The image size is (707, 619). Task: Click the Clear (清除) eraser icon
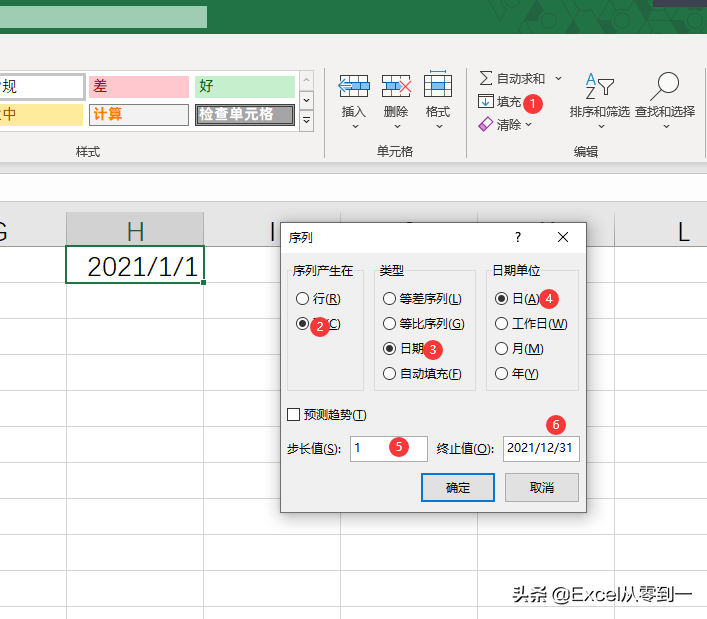(x=486, y=124)
